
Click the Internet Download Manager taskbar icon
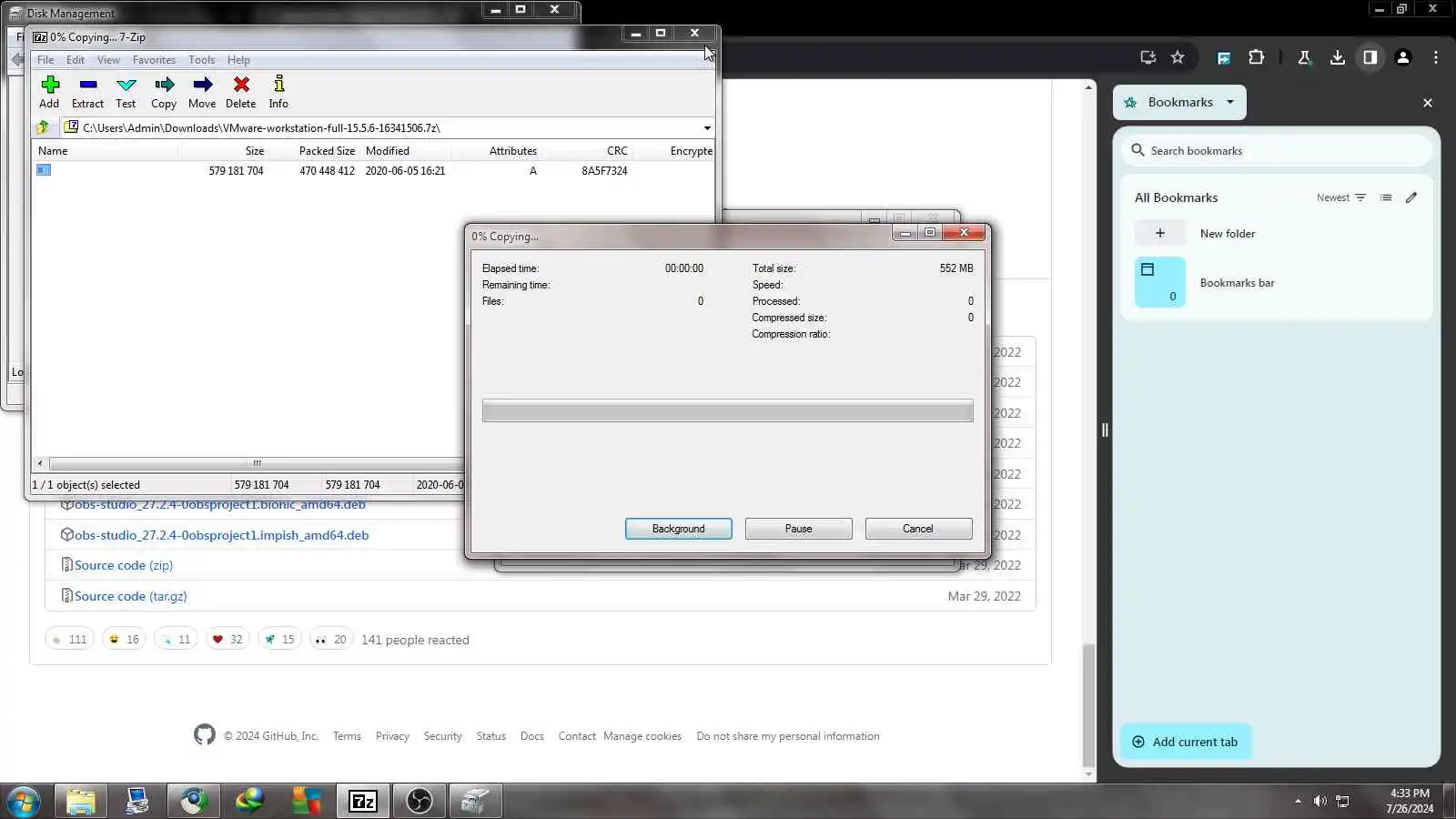pyautogui.click(x=250, y=802)
